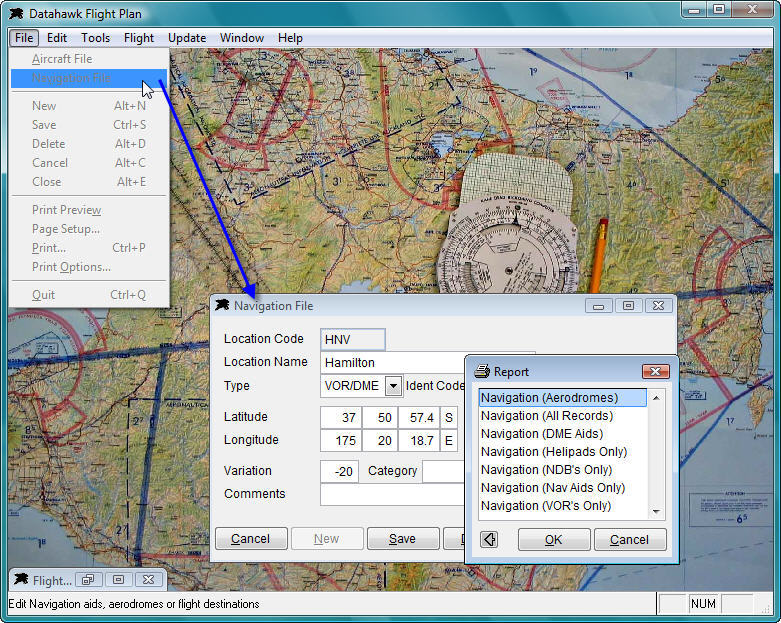Open the Tools menu
The image size is (781, 623).
click(x=96, y=38)
